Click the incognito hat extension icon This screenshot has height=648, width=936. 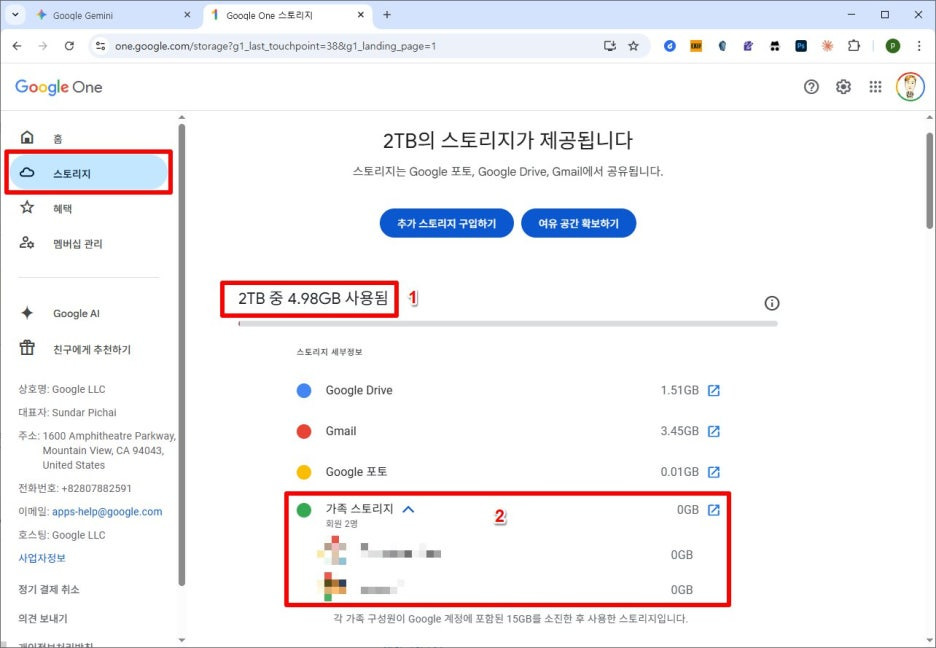[x=775, y=46]
